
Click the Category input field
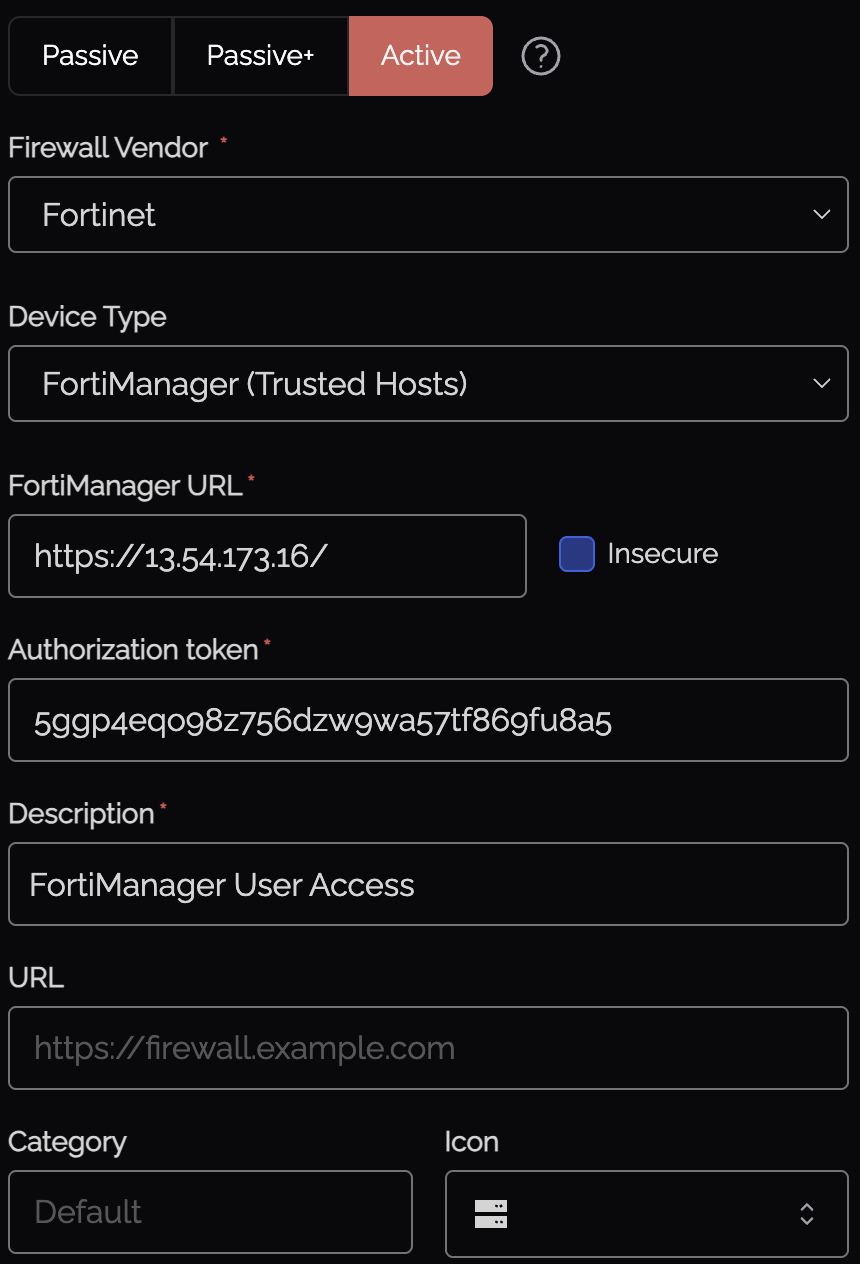[210, 1212]
